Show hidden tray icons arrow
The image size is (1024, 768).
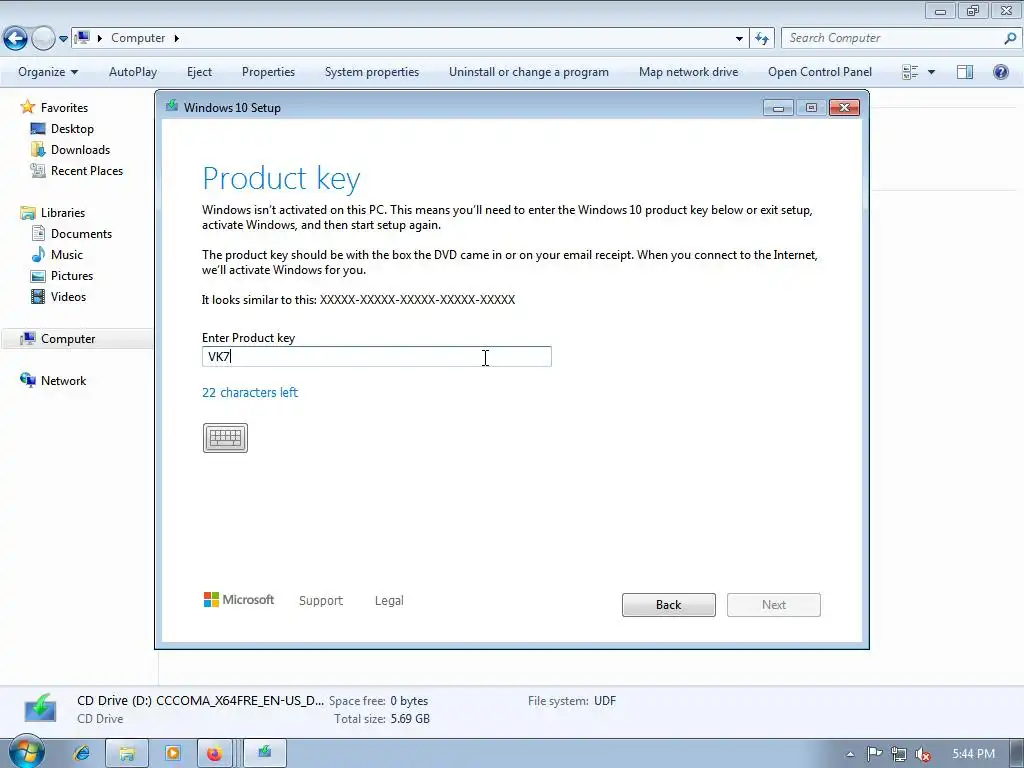(850, 754)
